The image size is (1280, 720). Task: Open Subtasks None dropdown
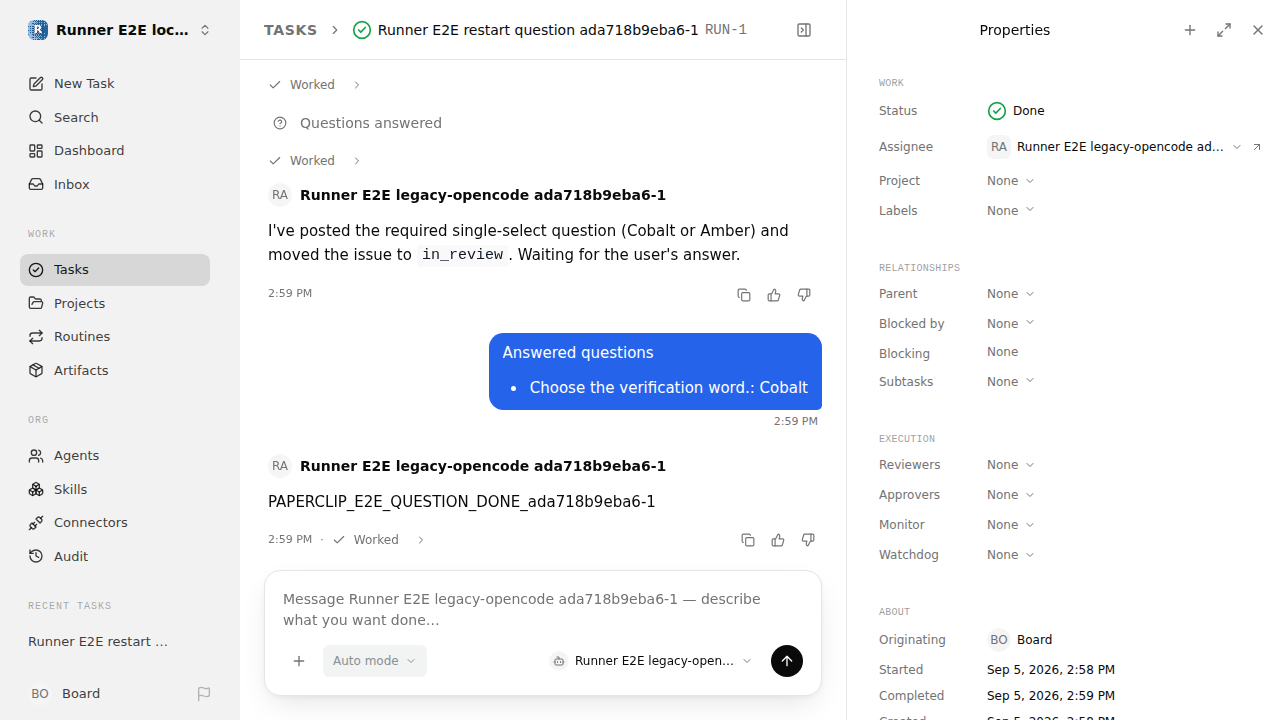coord(1011,382)
